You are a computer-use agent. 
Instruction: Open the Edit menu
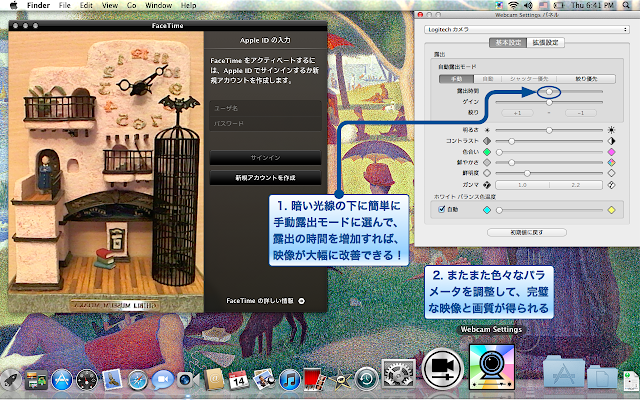[x=86, y=5]
